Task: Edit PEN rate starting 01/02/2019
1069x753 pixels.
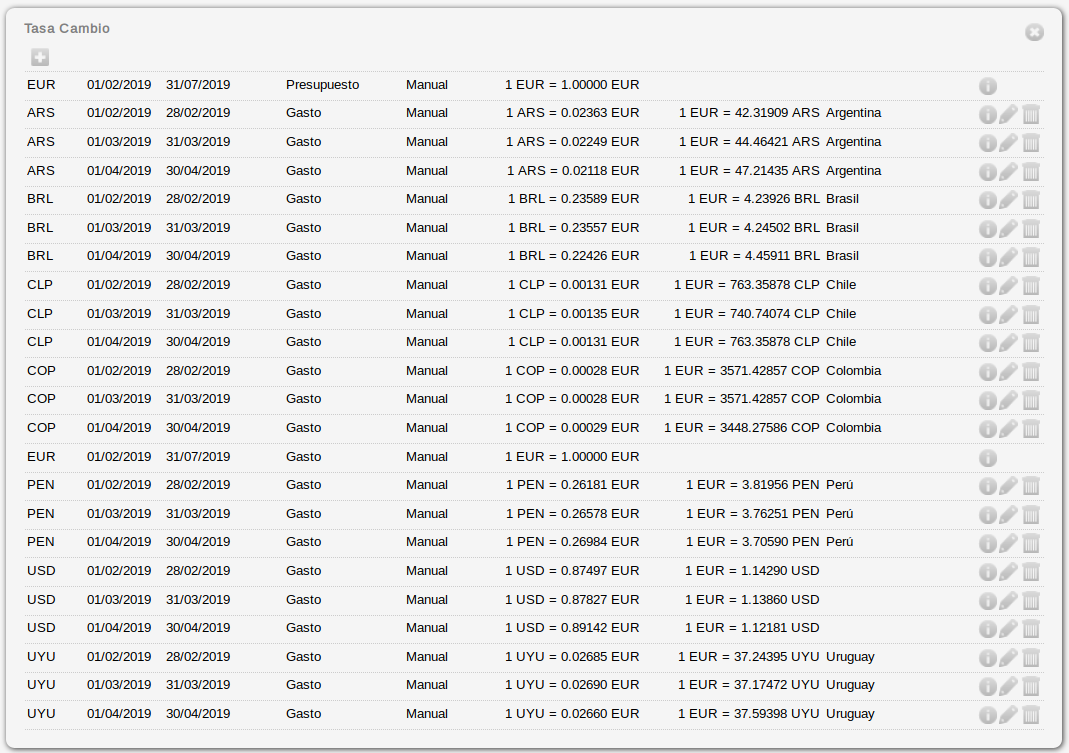Action: coord(1008,486)
